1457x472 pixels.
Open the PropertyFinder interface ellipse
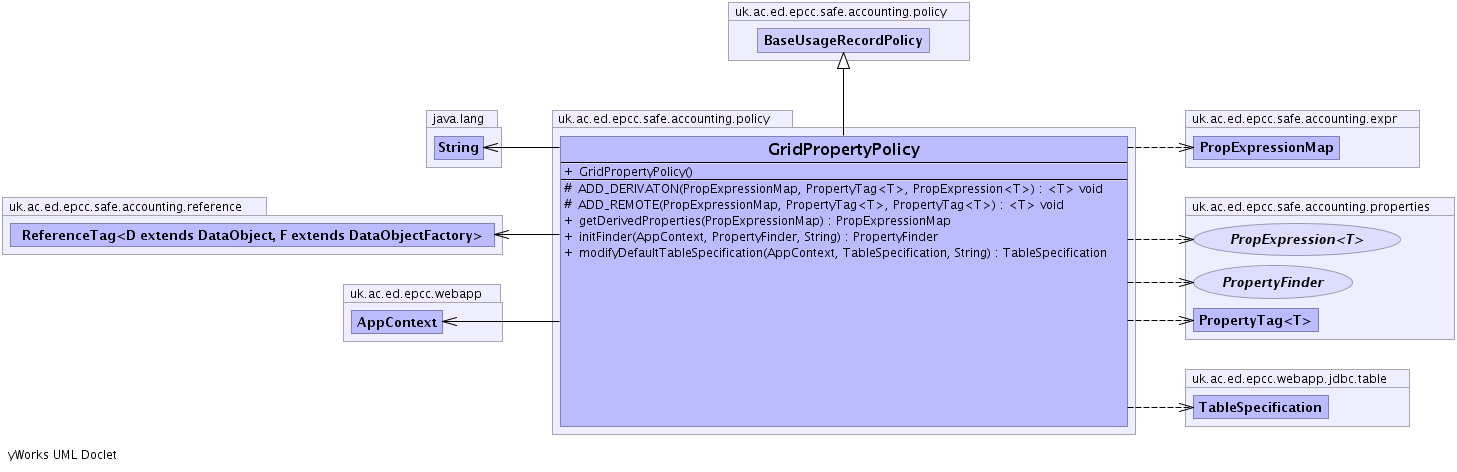click(1272, 283)
